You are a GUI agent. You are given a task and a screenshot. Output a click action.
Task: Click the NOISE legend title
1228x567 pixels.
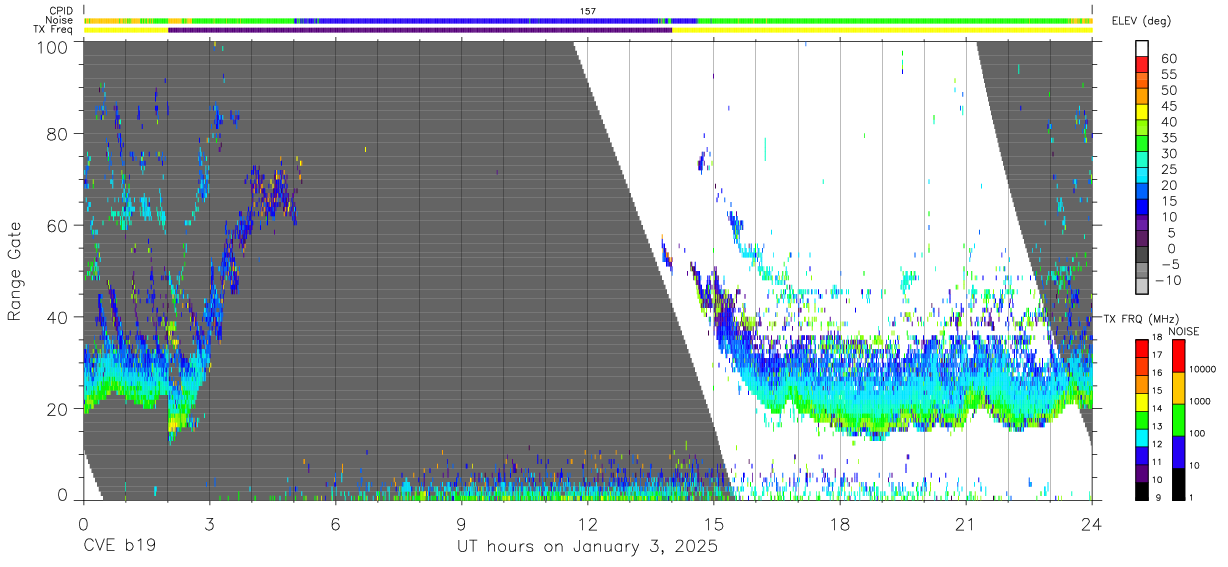pyautogui.click(x=1184, y=331)
